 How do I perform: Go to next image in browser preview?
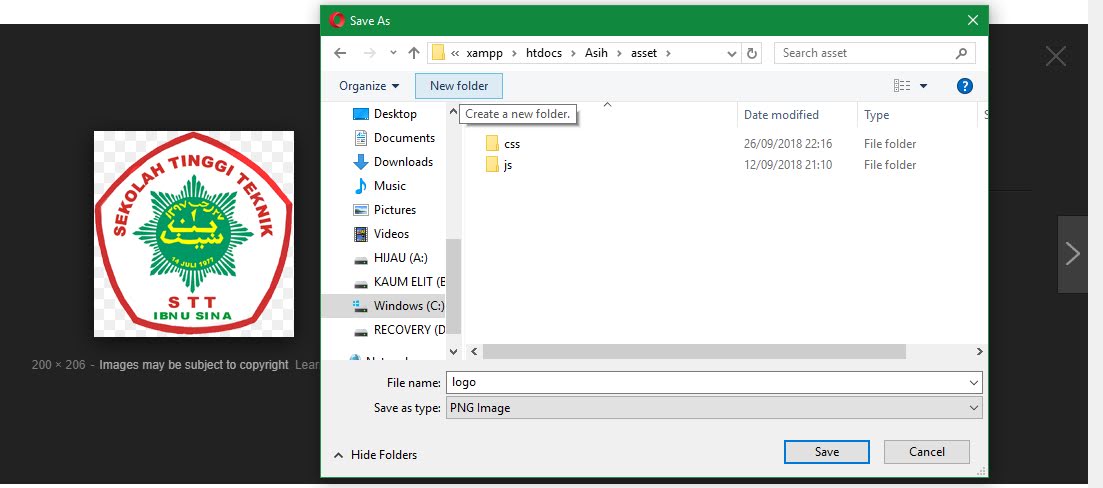click(1073, 254)
